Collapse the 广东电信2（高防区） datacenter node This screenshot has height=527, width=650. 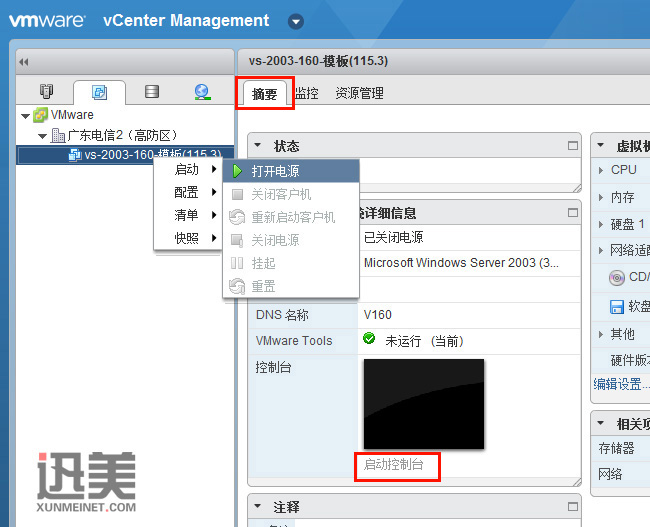[x=42, y=136]
